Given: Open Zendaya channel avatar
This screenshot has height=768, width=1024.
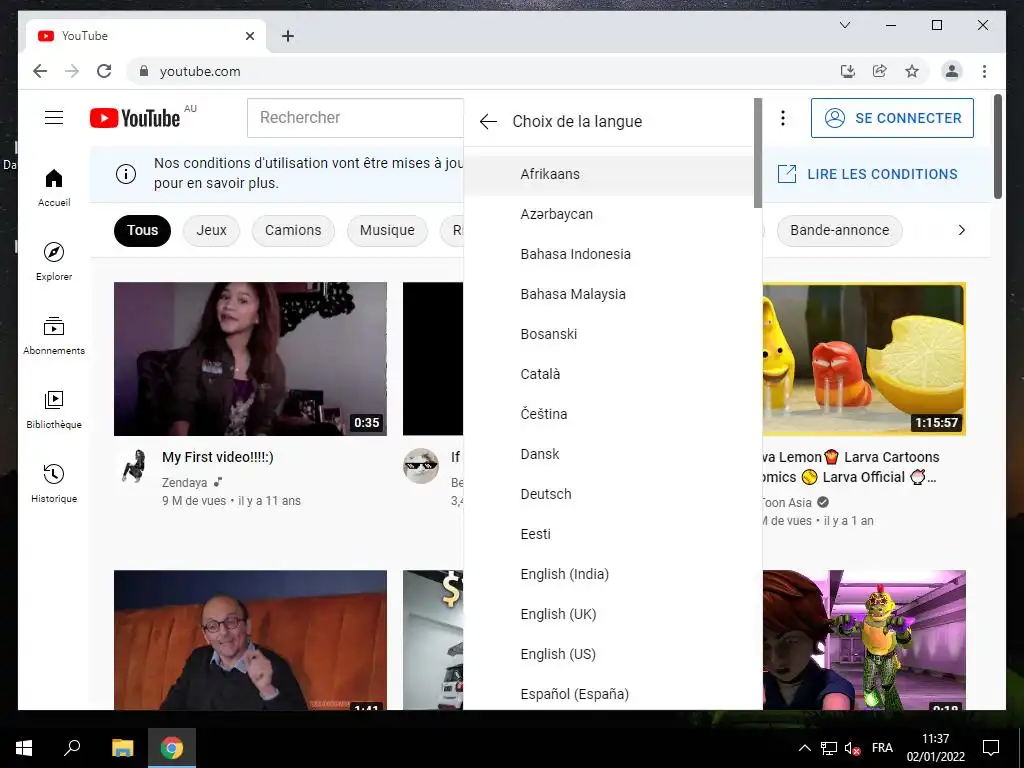Looking at the screenshot, I should (135, 466).
